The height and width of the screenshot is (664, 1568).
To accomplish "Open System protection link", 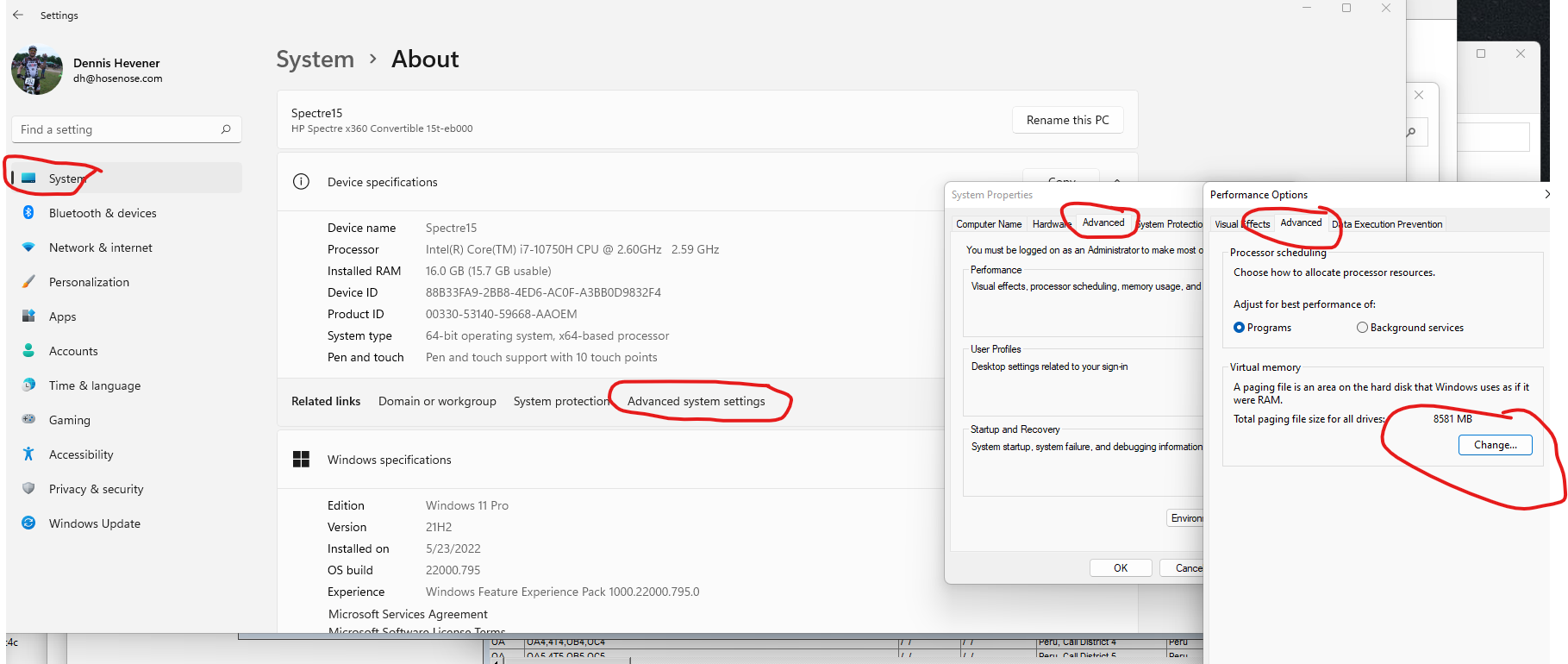I will (x=561, y=401).
